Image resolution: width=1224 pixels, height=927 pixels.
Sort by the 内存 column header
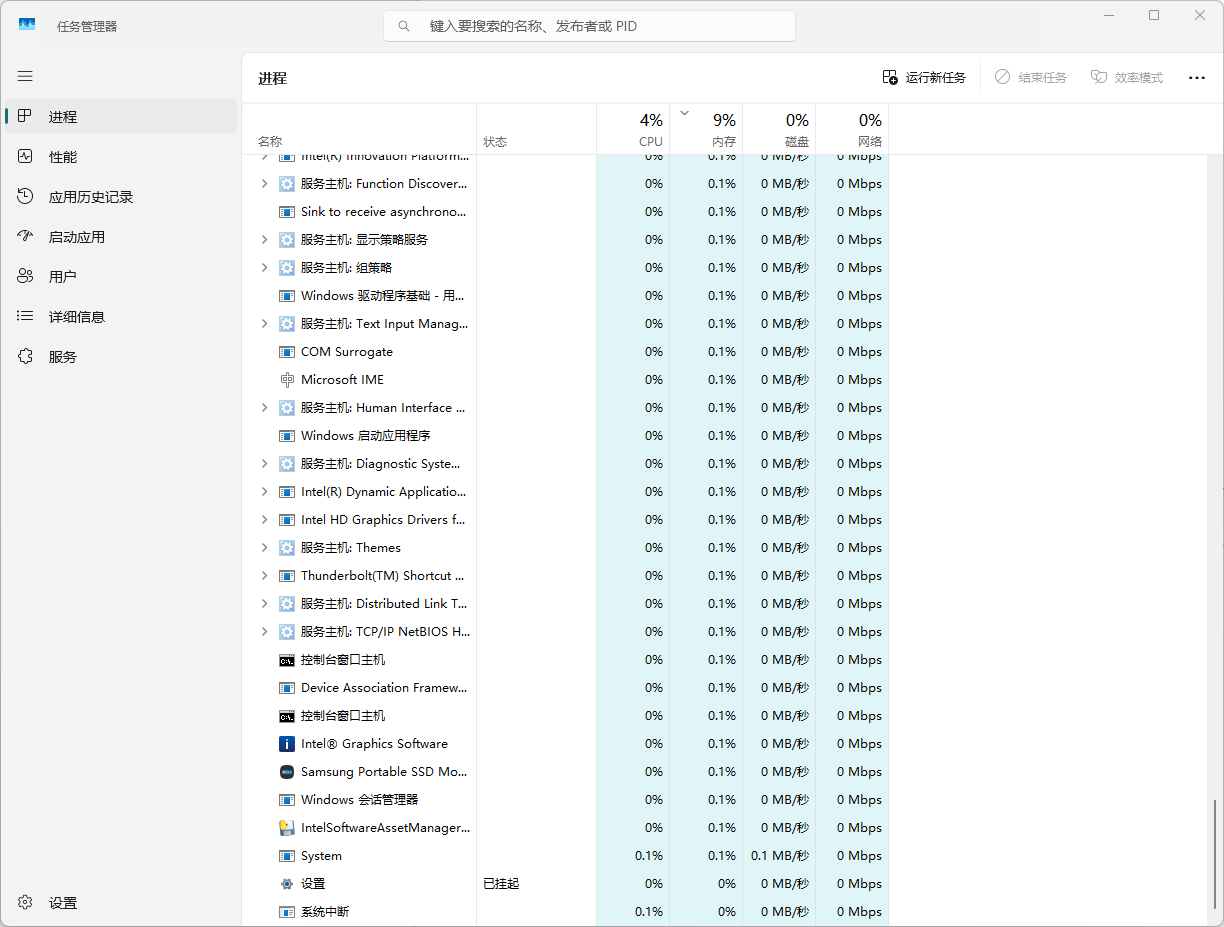[706, 129]
